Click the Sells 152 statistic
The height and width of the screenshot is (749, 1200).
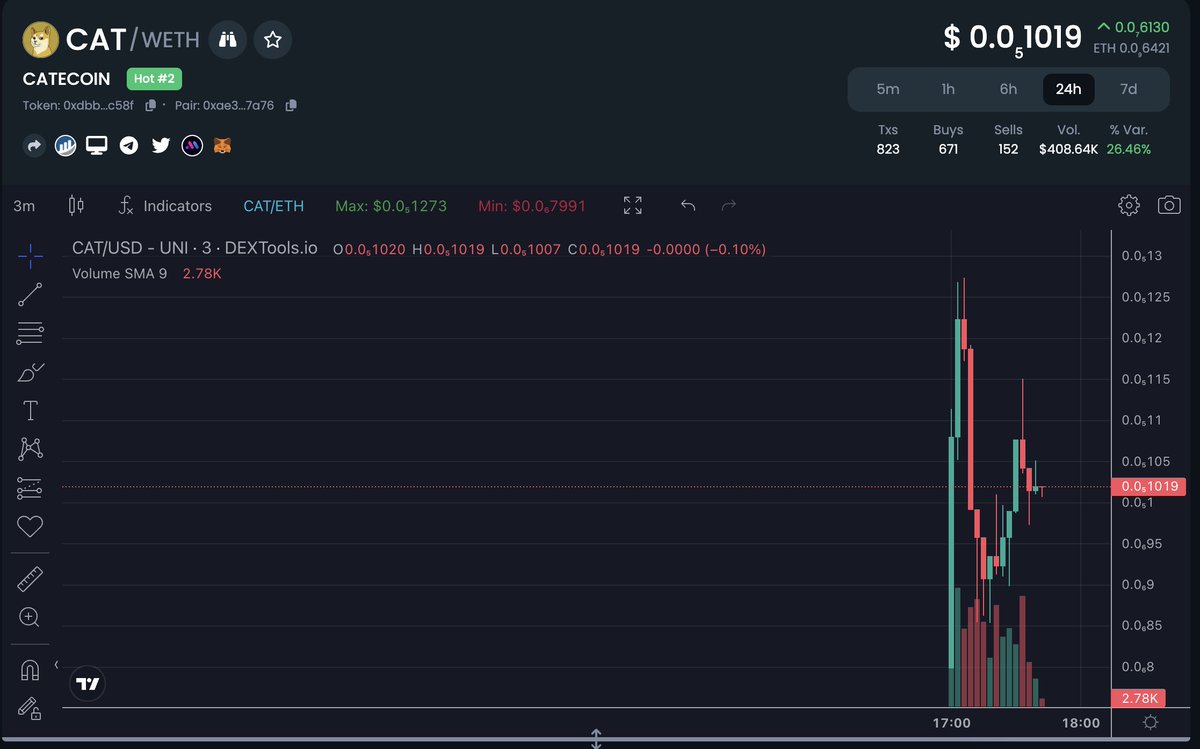coord(1008,140)
